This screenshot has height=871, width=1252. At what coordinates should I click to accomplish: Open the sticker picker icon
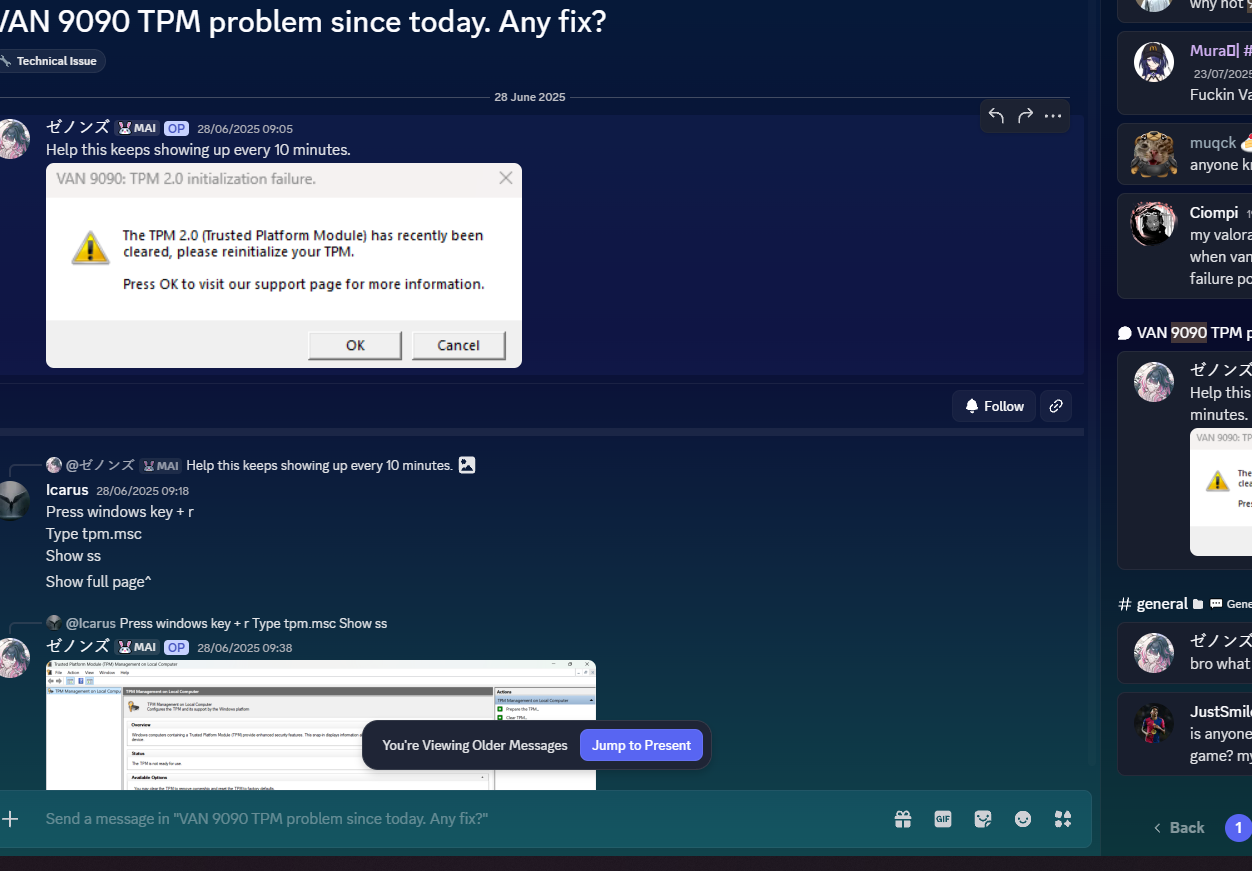(983, 819)
